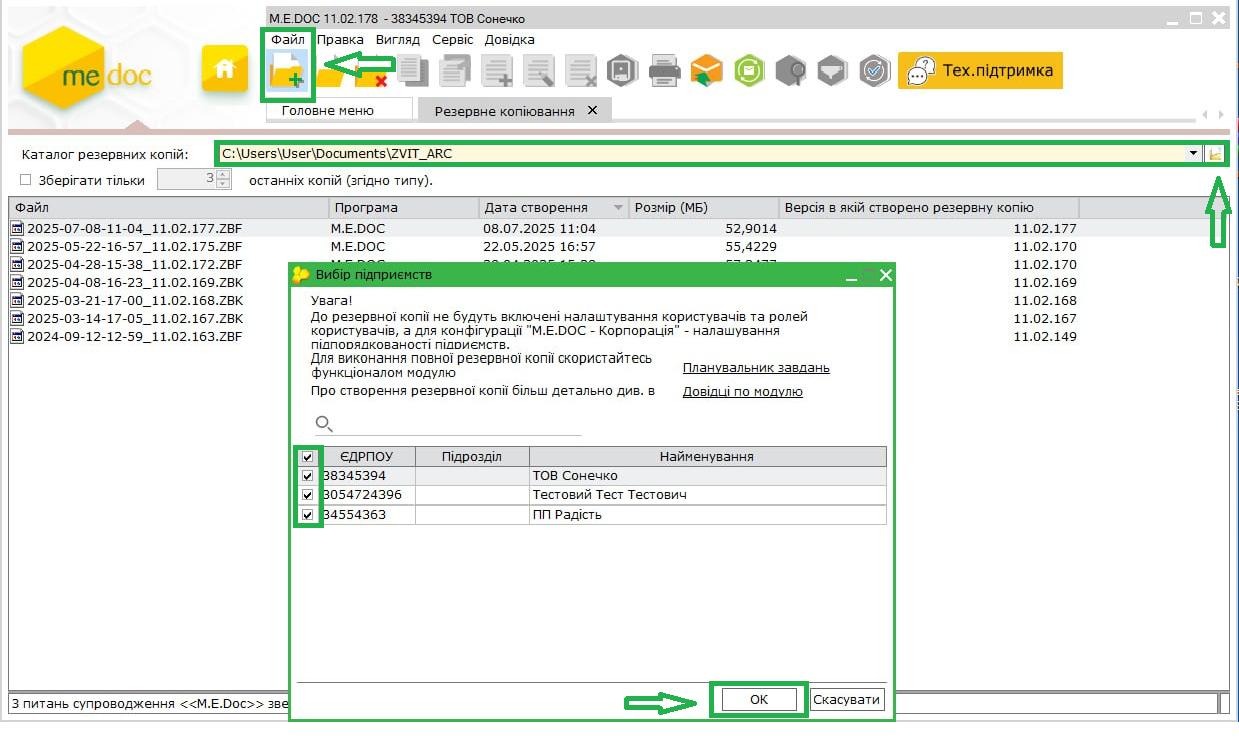1239x739 pixels.
Task: Click the safe hexagon toolbar icon
Action: point(622,71)
